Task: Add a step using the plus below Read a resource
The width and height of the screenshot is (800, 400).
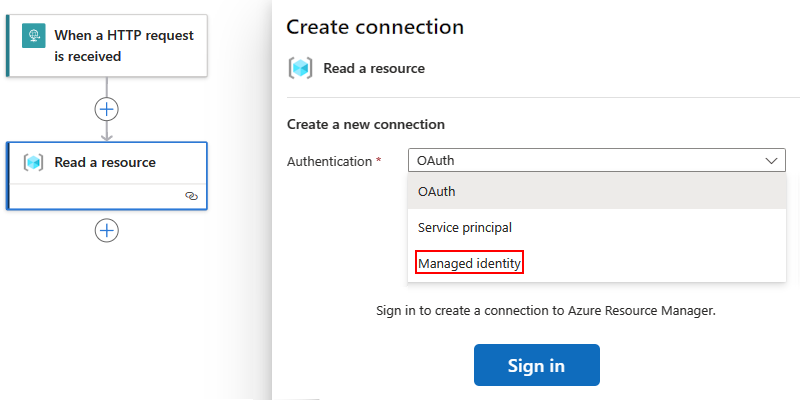Action: (x=107, y=230)
